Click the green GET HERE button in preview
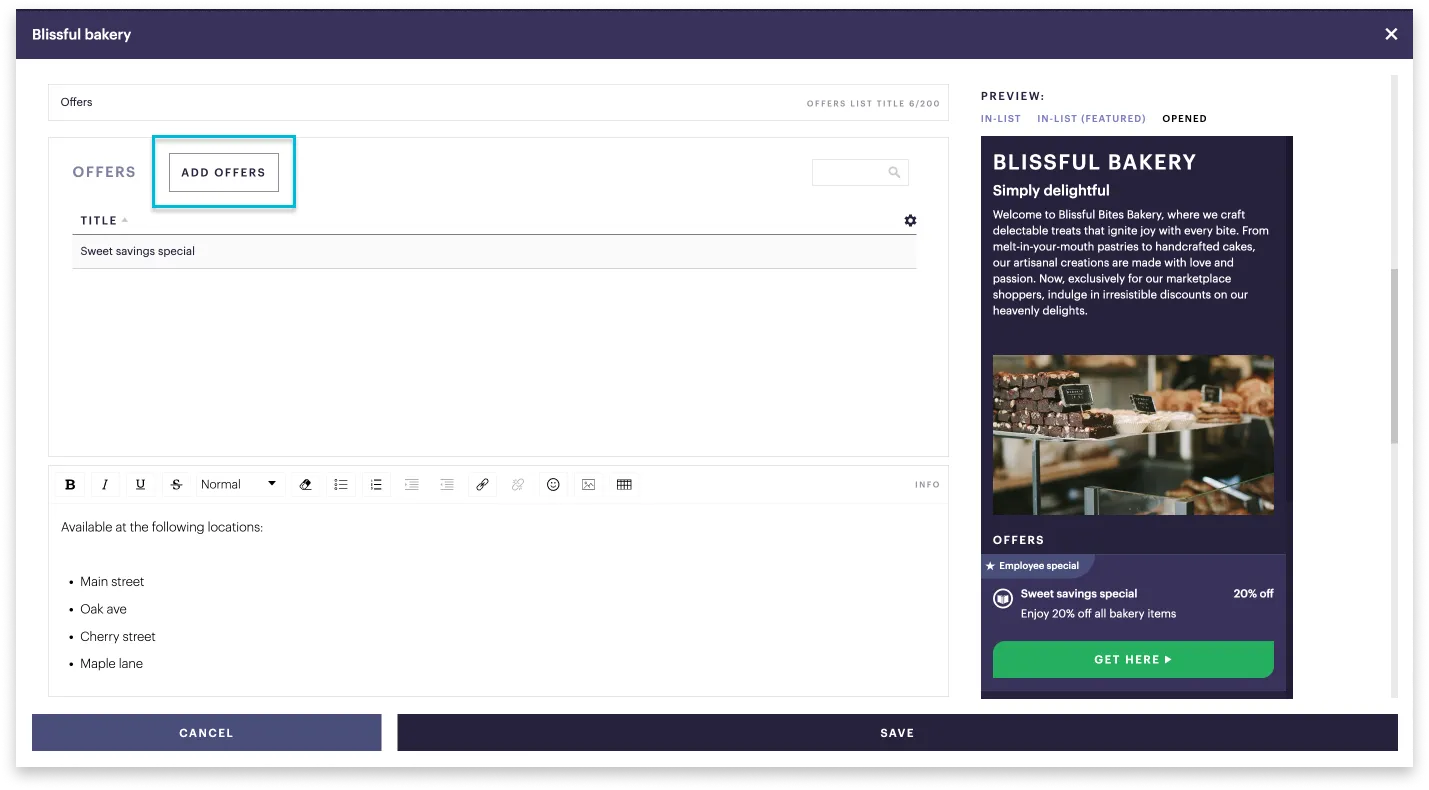The image size is (1429, 790). pos(1133,660)
